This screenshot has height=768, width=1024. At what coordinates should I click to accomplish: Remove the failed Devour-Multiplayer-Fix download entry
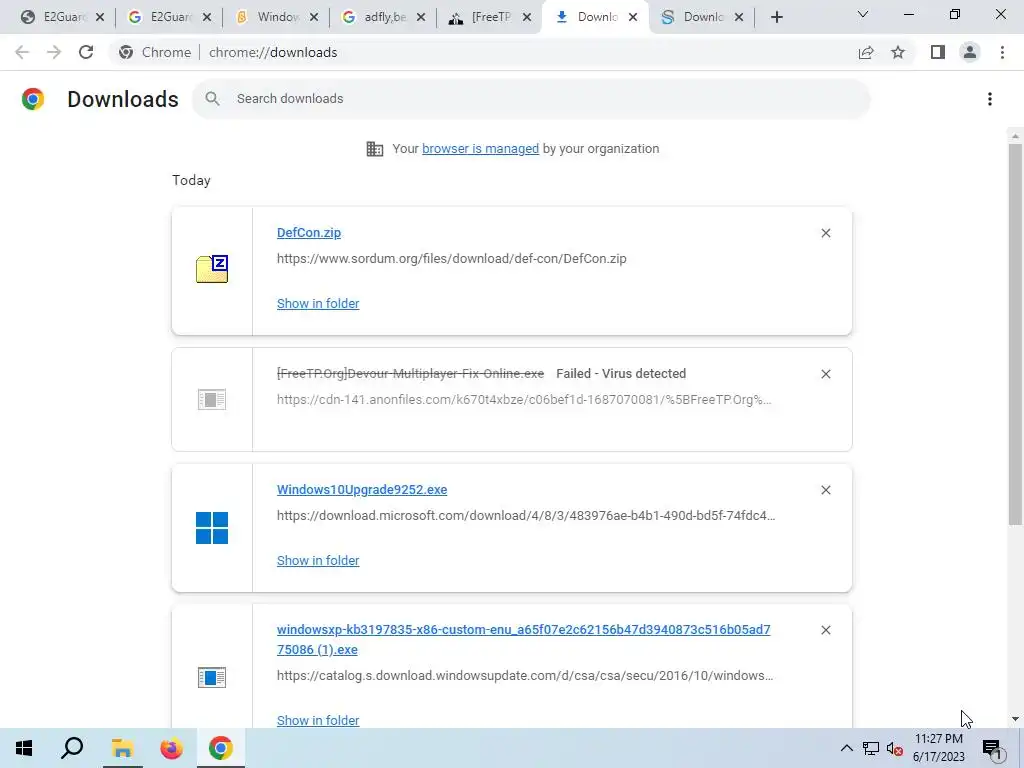tap(825, 374)
